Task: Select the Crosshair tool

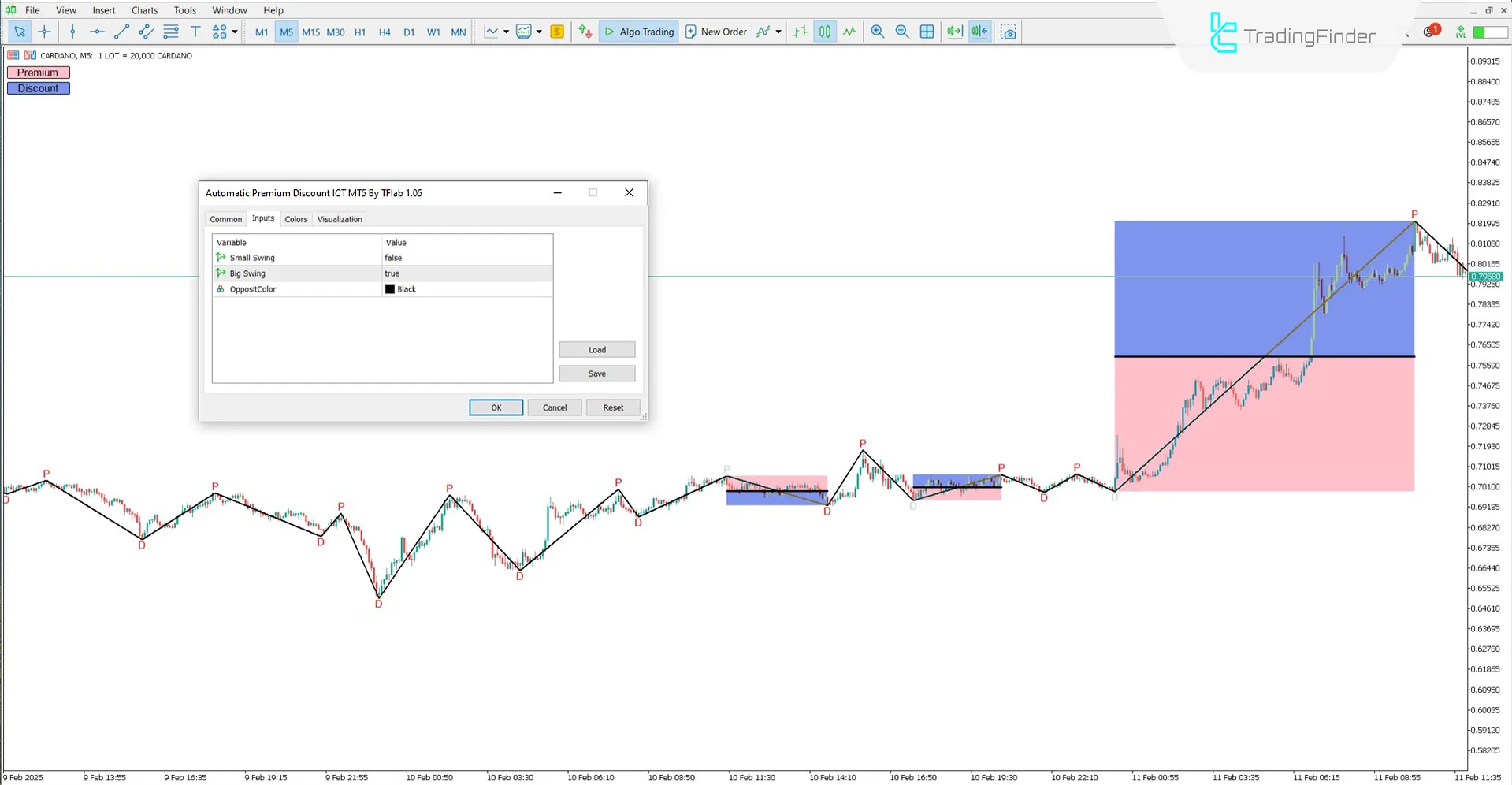Action: [45, 32]
